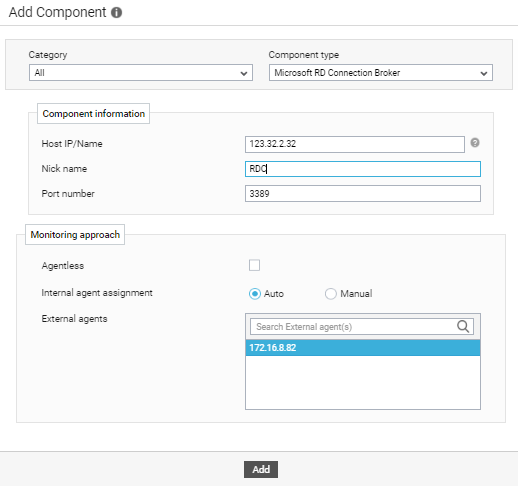Open the Microsoft RD Connection Broker dropdown
Viewport: 518px width, 486px height.
click(x=381, y=73)
